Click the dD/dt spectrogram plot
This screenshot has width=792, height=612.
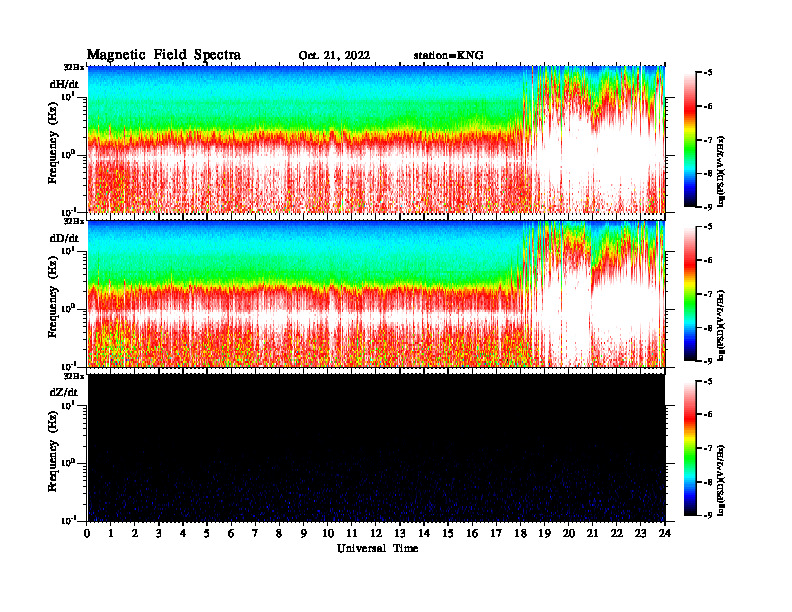[376, 294]
